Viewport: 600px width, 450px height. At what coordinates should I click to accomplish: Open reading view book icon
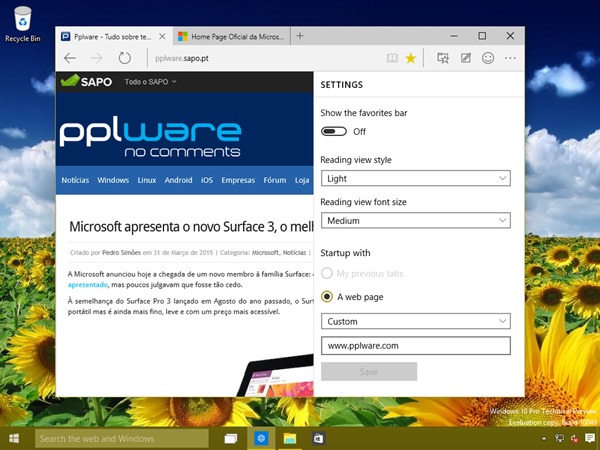pos(392,58)
